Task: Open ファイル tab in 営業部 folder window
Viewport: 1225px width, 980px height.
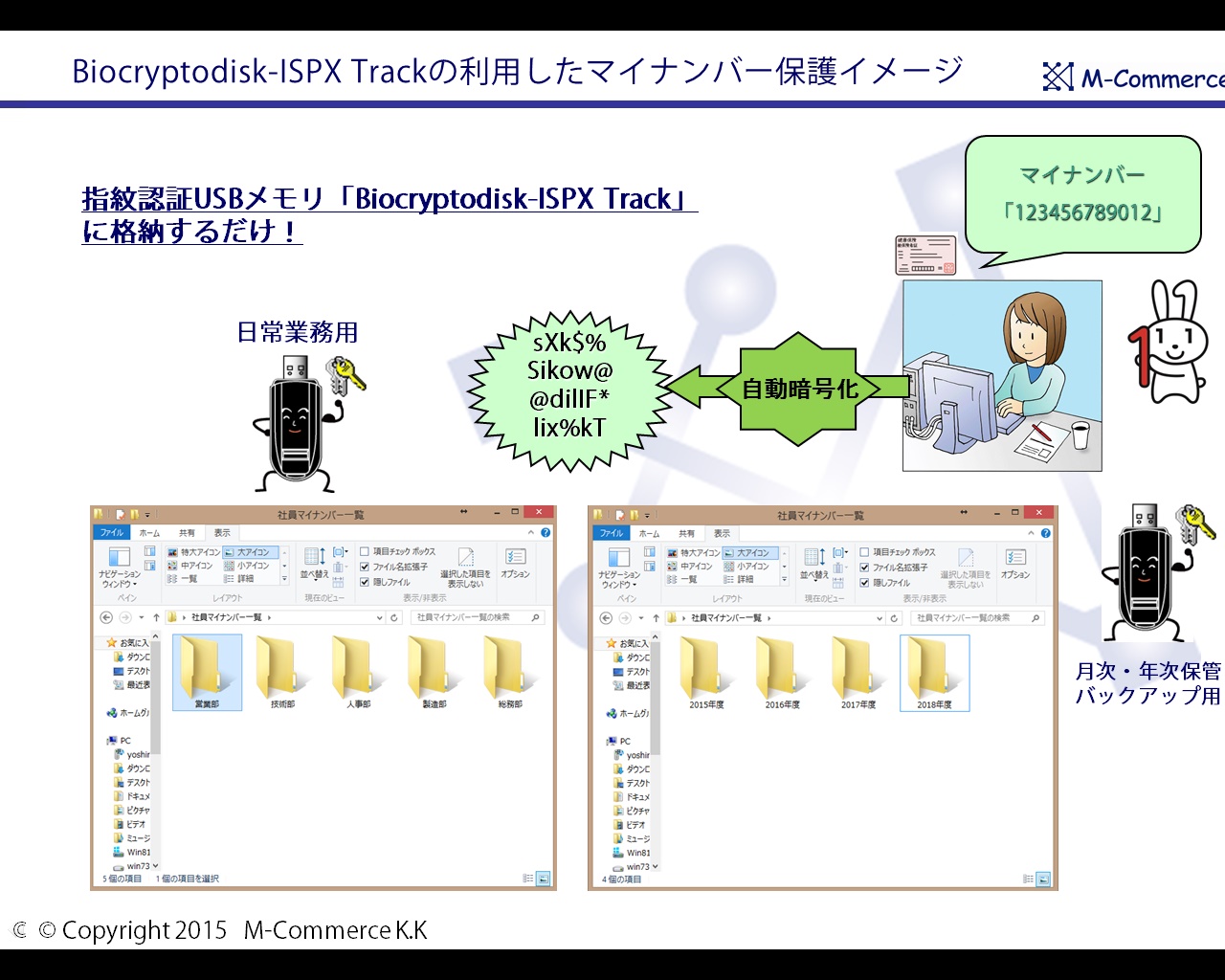Action: [111, 532]
